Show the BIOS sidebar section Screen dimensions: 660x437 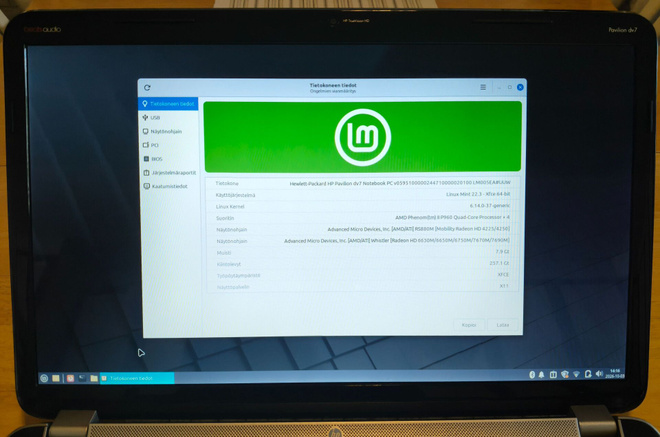click(x=169, y=159)
